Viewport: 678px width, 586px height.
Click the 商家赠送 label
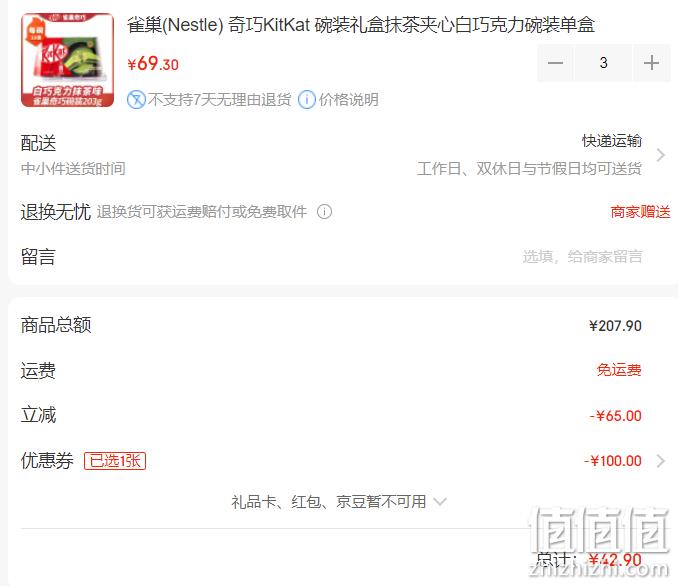click(640, 212)
